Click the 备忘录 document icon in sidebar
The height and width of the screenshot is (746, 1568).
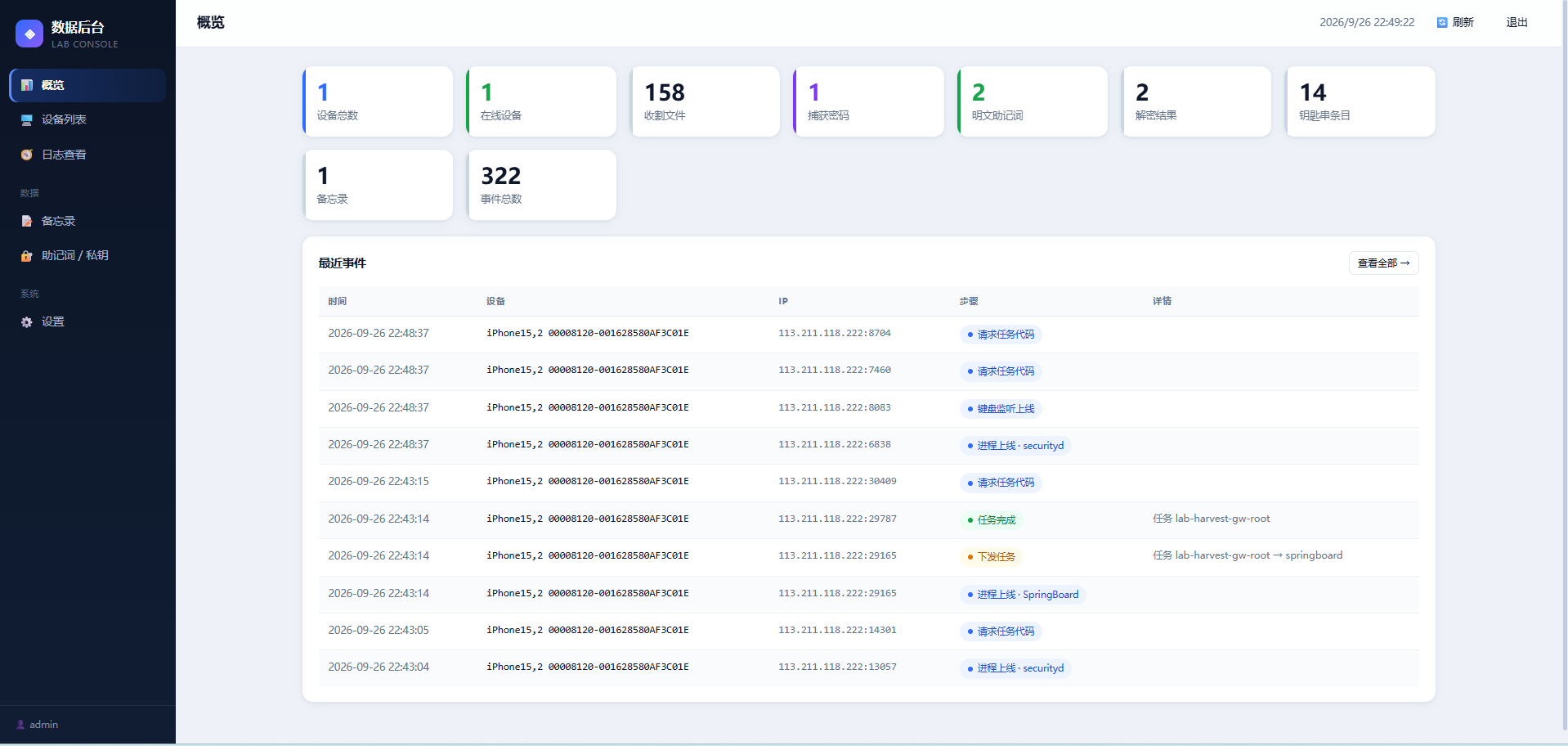27,221
